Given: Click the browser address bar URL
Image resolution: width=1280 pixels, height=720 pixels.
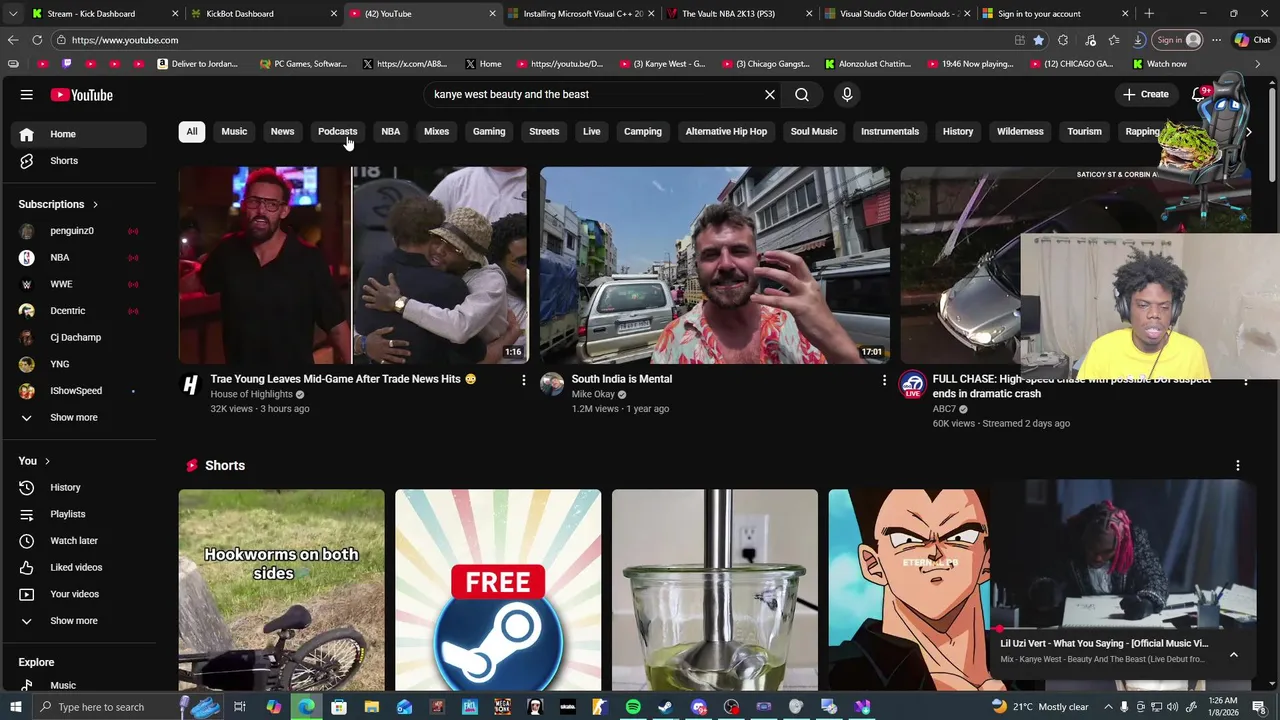Looking at the screenshot, I should 125,40.
